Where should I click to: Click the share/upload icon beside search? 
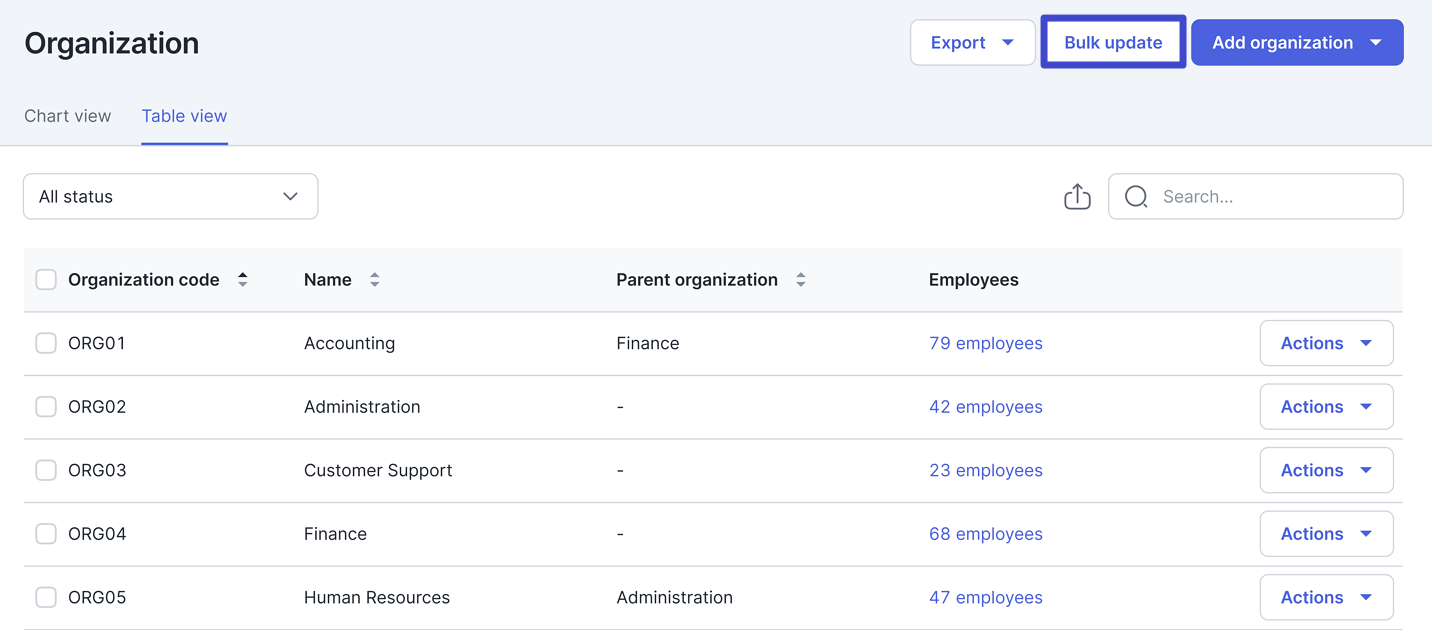tap(1077, 197)
